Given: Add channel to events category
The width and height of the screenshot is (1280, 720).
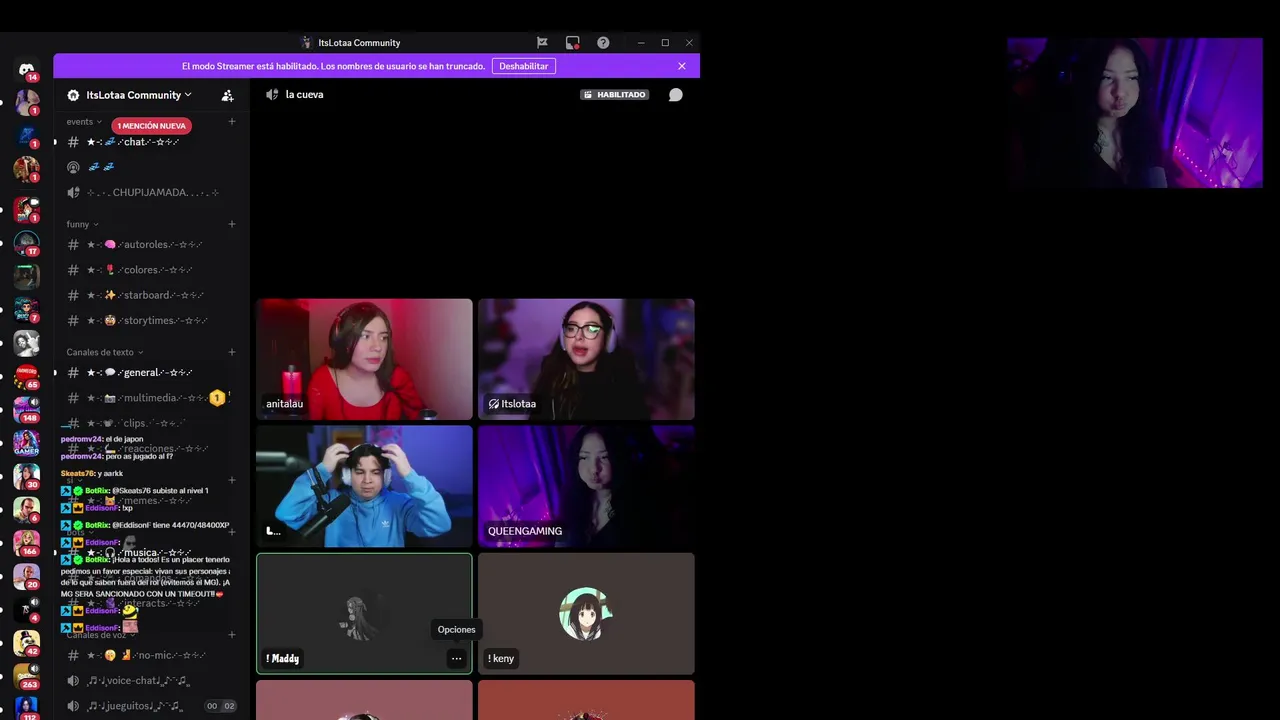Looking at the screenshot, I should point(232,122).
